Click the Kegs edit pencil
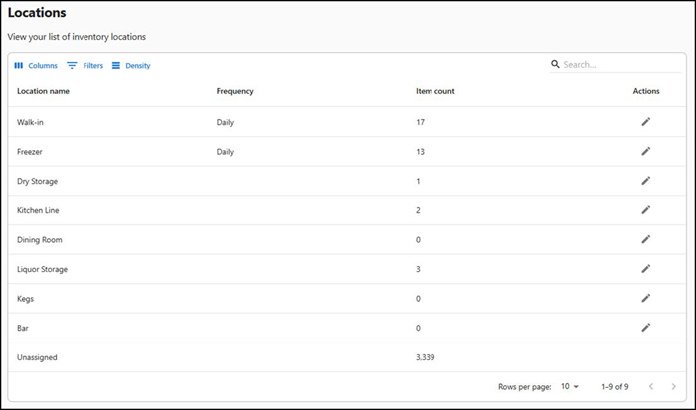This screenshot has height=410, width=696. tap(645, 298)
